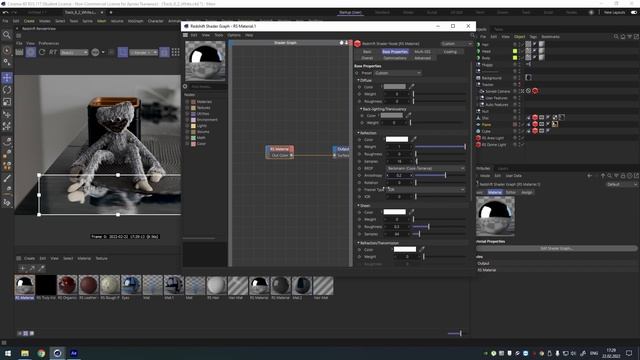The height and width of the screenshot is (360, 640).
Task: Click the Redshift tag on Plane object
Action: (x=535, y=124)
